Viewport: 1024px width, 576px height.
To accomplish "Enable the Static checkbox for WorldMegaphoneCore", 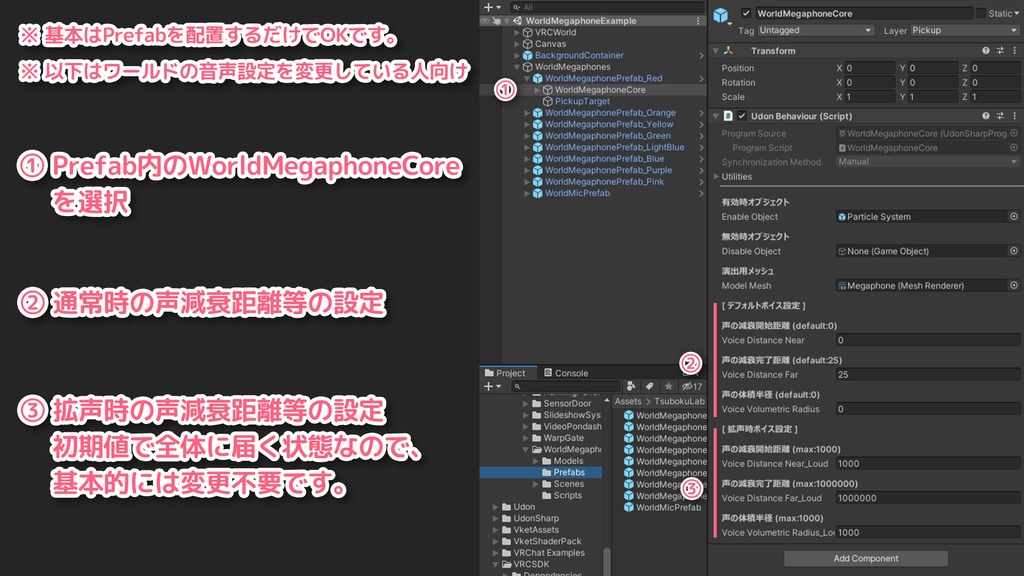I will [981, 13].
